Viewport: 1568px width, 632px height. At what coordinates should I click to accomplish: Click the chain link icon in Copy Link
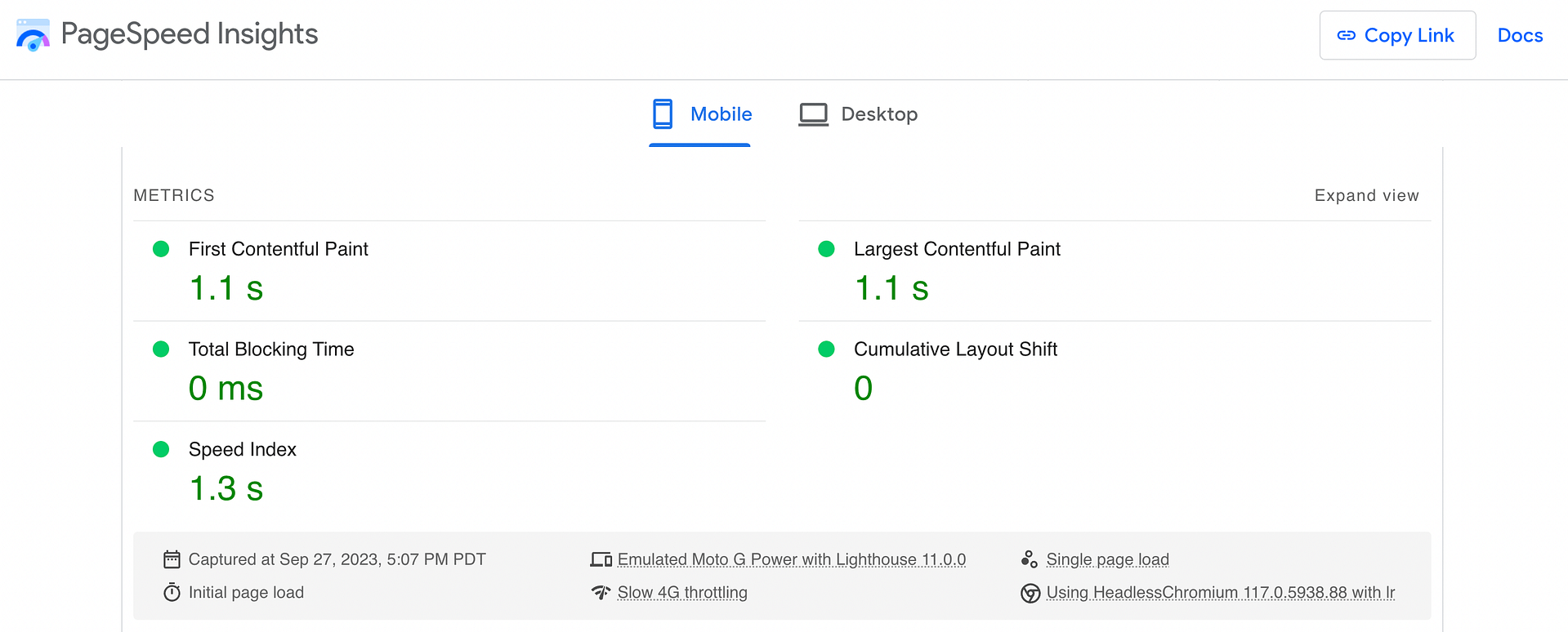(1346, 35)
